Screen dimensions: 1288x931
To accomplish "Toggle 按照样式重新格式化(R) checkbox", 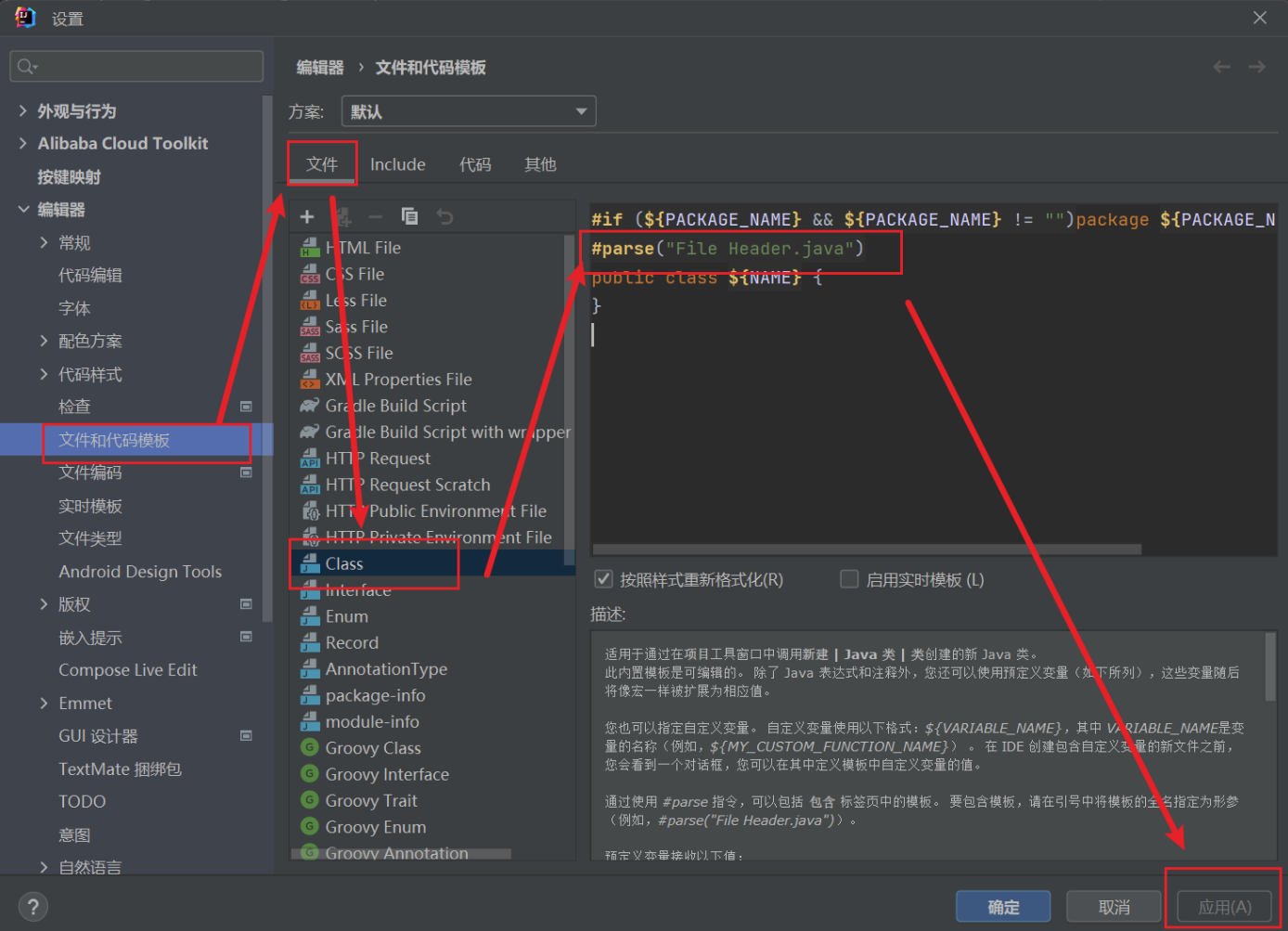I will click(x=603, y=579).
